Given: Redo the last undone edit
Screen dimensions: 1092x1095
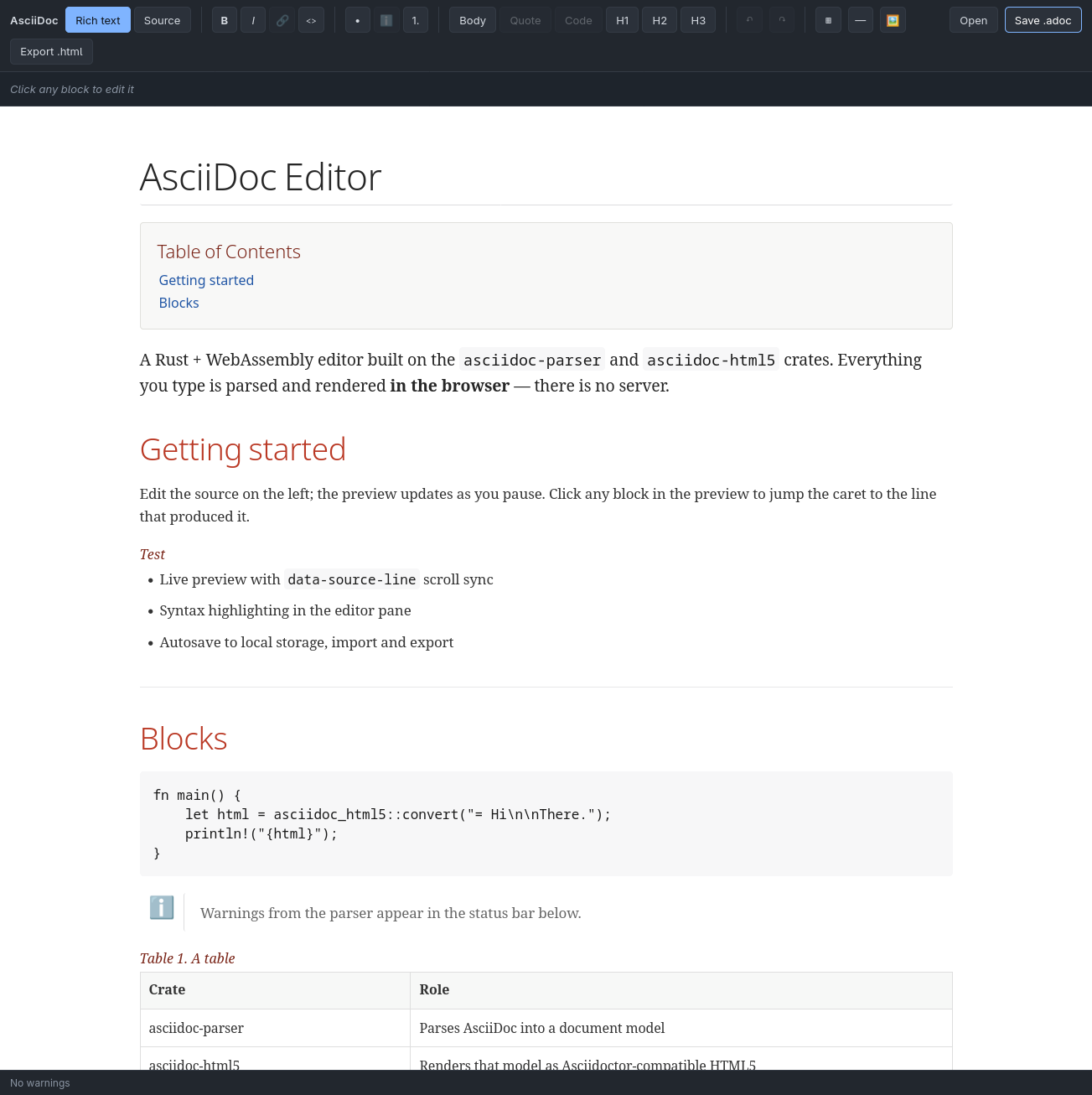Looking at the screenshot, I should [x=782, y=20].
